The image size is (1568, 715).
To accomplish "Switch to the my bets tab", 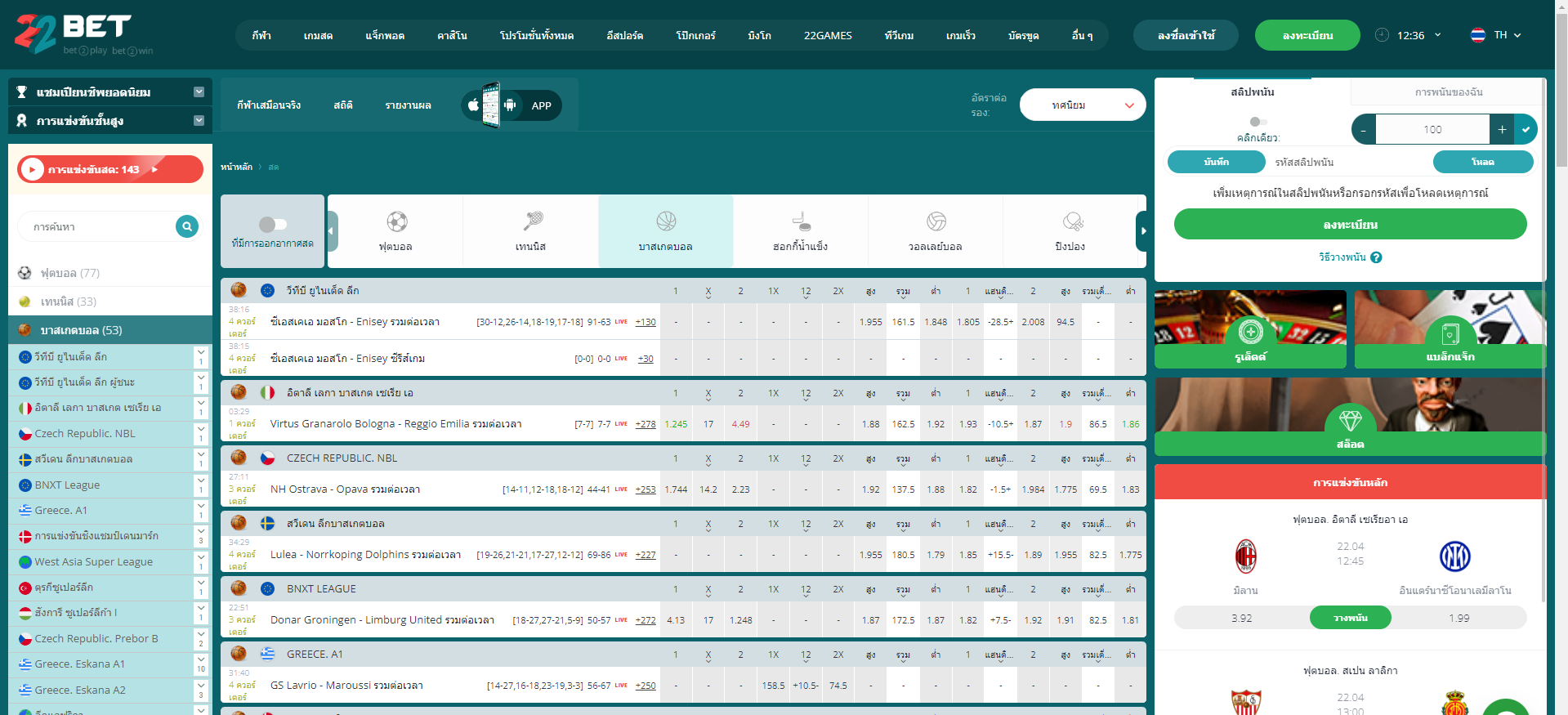I will tap(1449, 92).
